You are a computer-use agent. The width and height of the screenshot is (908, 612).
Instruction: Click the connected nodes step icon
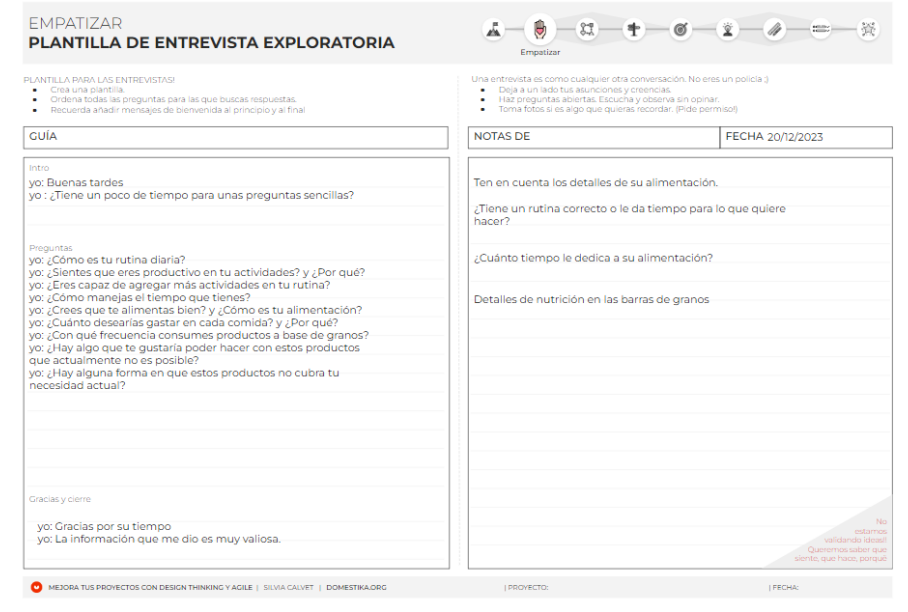[x=587, y=30]
